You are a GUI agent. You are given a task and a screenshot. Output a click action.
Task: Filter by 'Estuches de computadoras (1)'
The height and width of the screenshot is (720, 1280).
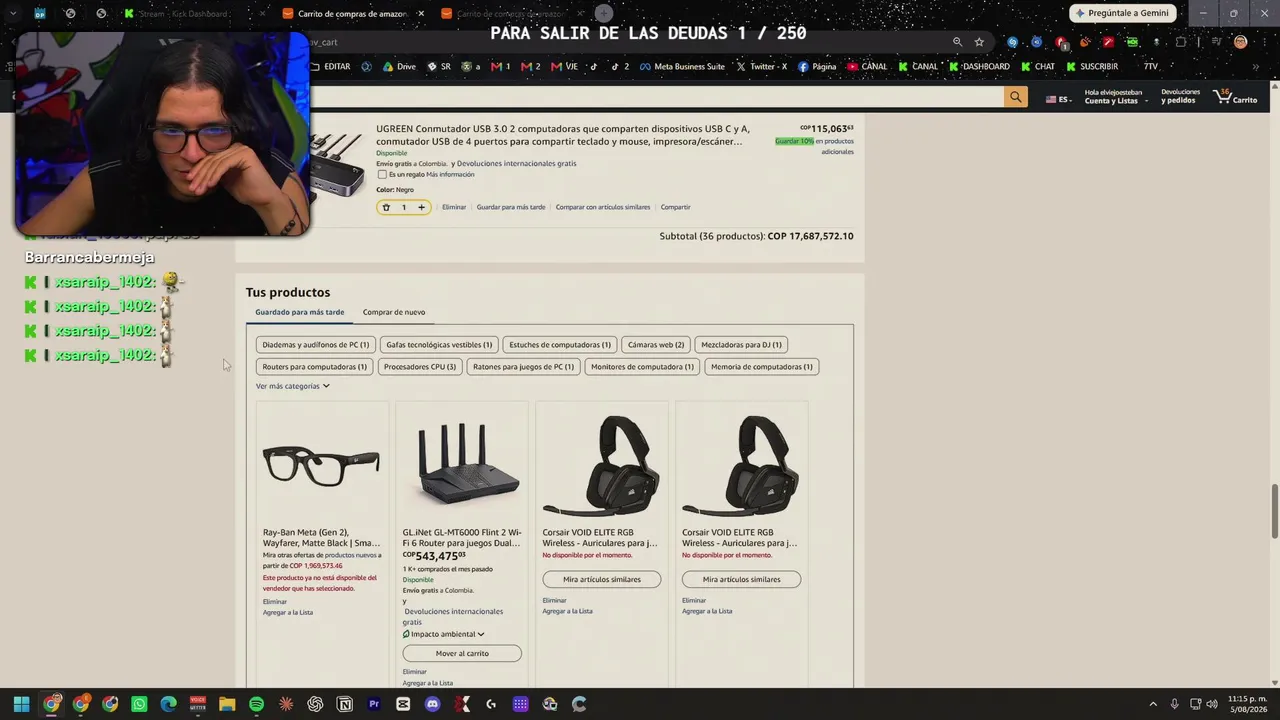(x=560, y=345)
